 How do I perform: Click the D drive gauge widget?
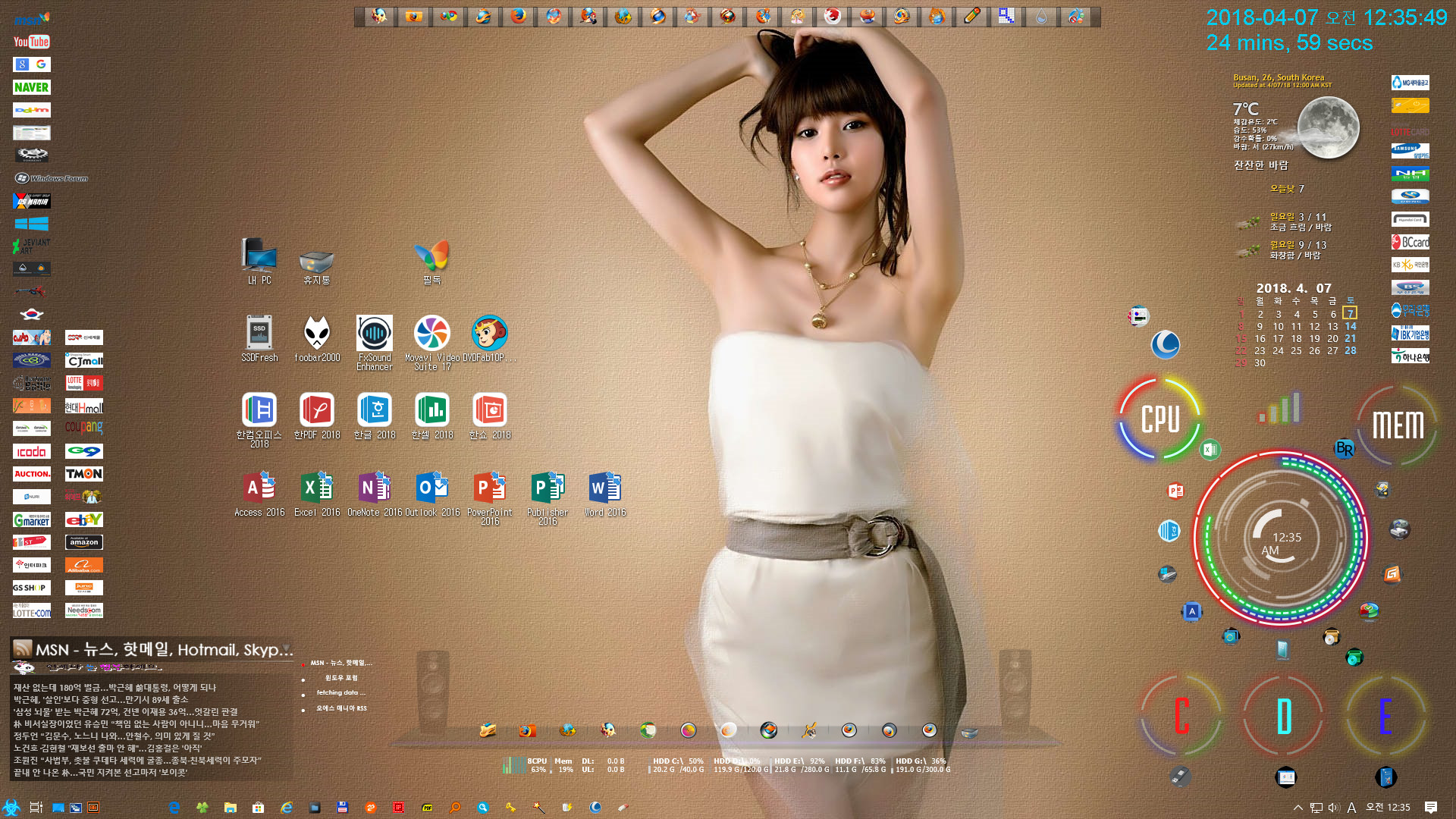click(x=1284, y=716)
